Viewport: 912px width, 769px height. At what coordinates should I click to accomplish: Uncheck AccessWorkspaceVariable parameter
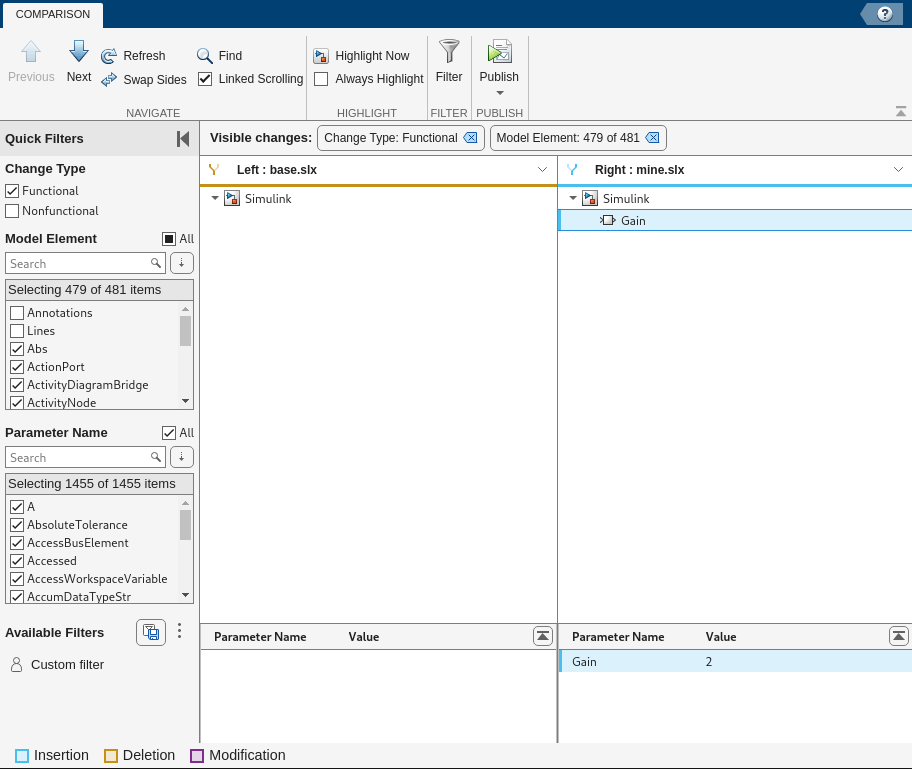[17, 579]
